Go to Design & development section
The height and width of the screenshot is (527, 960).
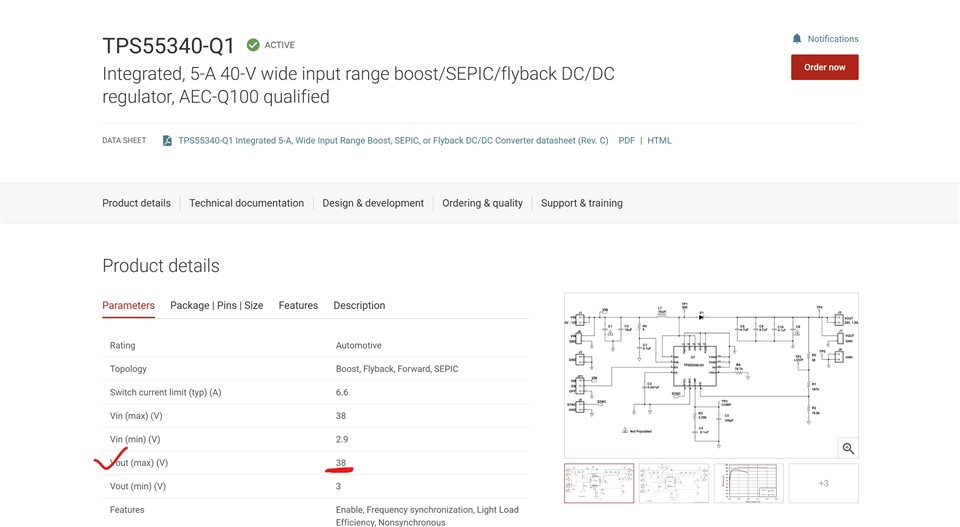coord(373,203)
